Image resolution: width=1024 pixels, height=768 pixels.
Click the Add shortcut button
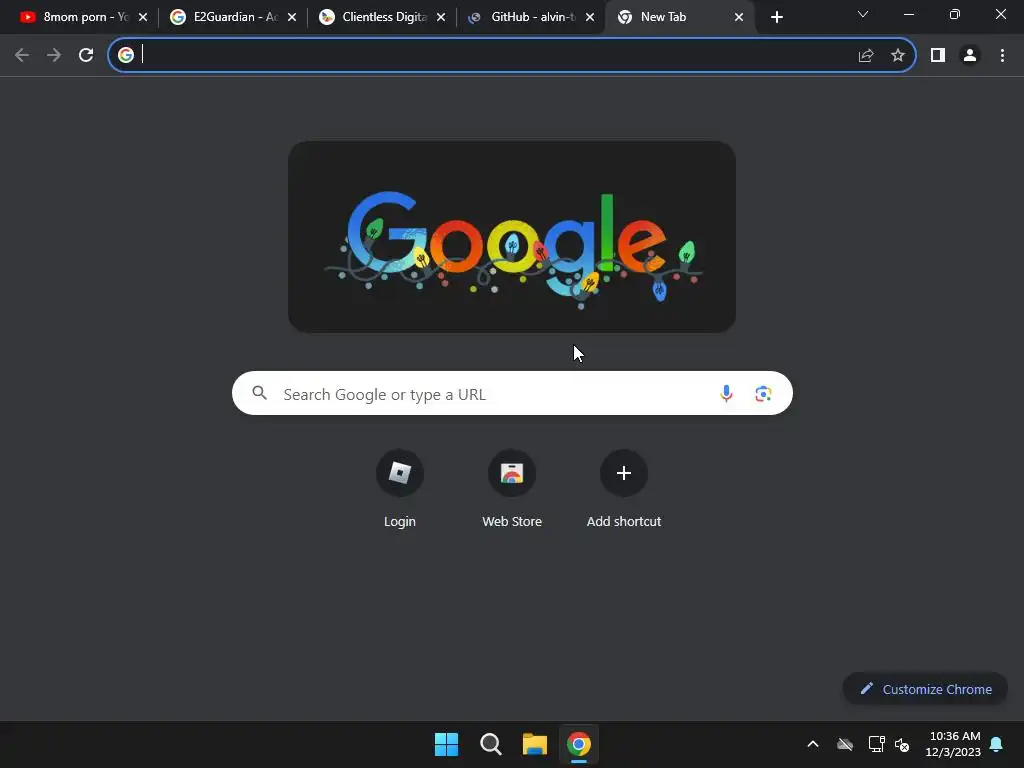624,488
